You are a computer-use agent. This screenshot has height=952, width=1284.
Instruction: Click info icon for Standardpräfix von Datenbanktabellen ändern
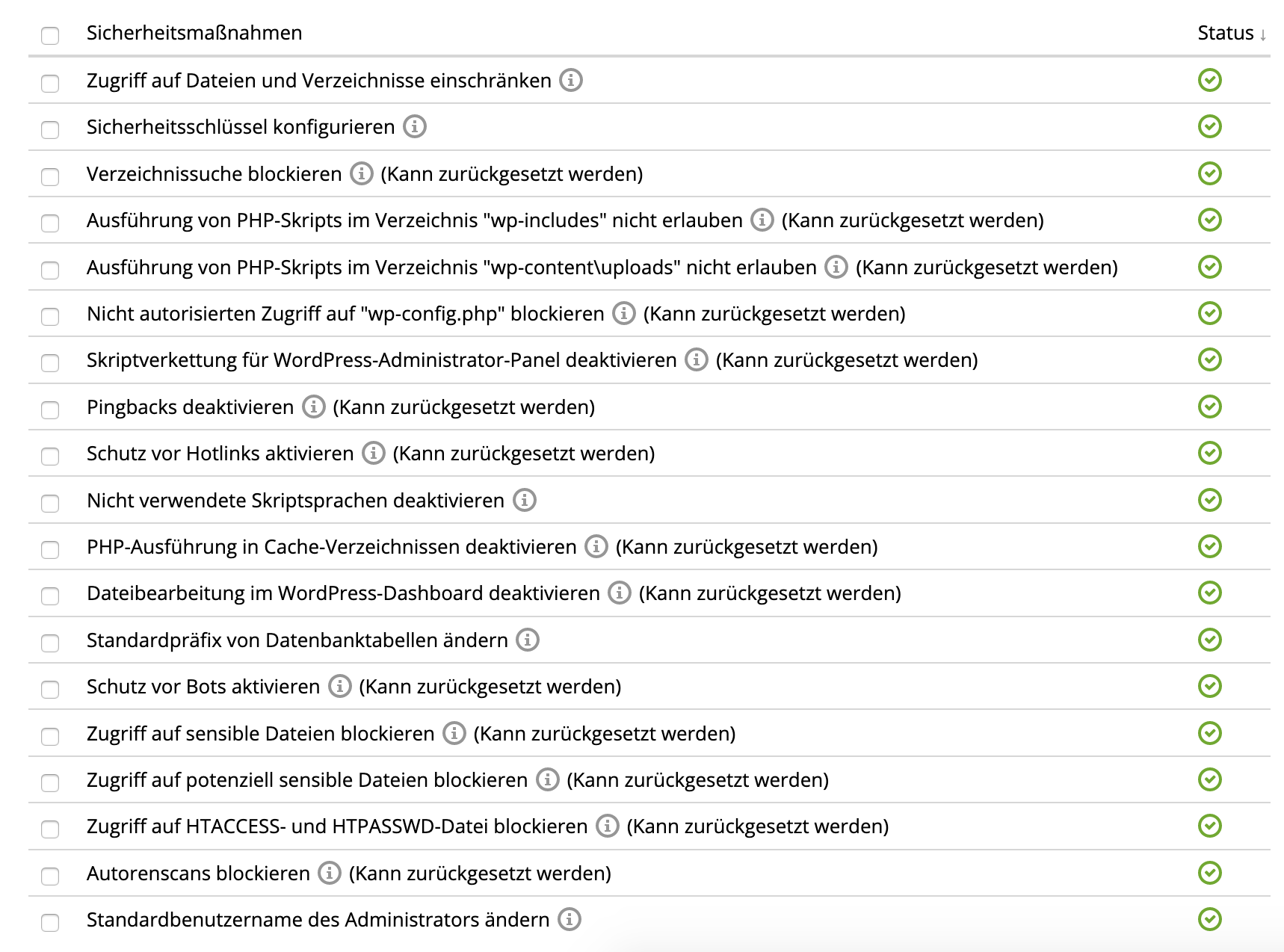[x=528, y=640]
